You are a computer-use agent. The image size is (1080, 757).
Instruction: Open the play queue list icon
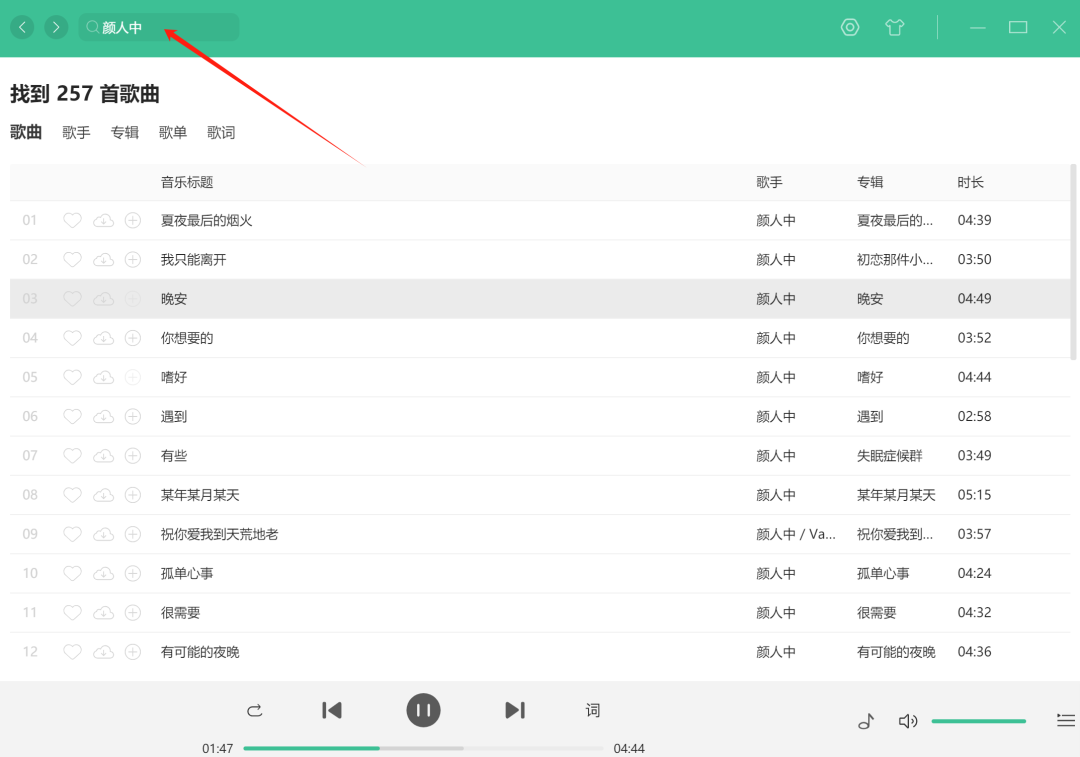(x=1066, y=720)
